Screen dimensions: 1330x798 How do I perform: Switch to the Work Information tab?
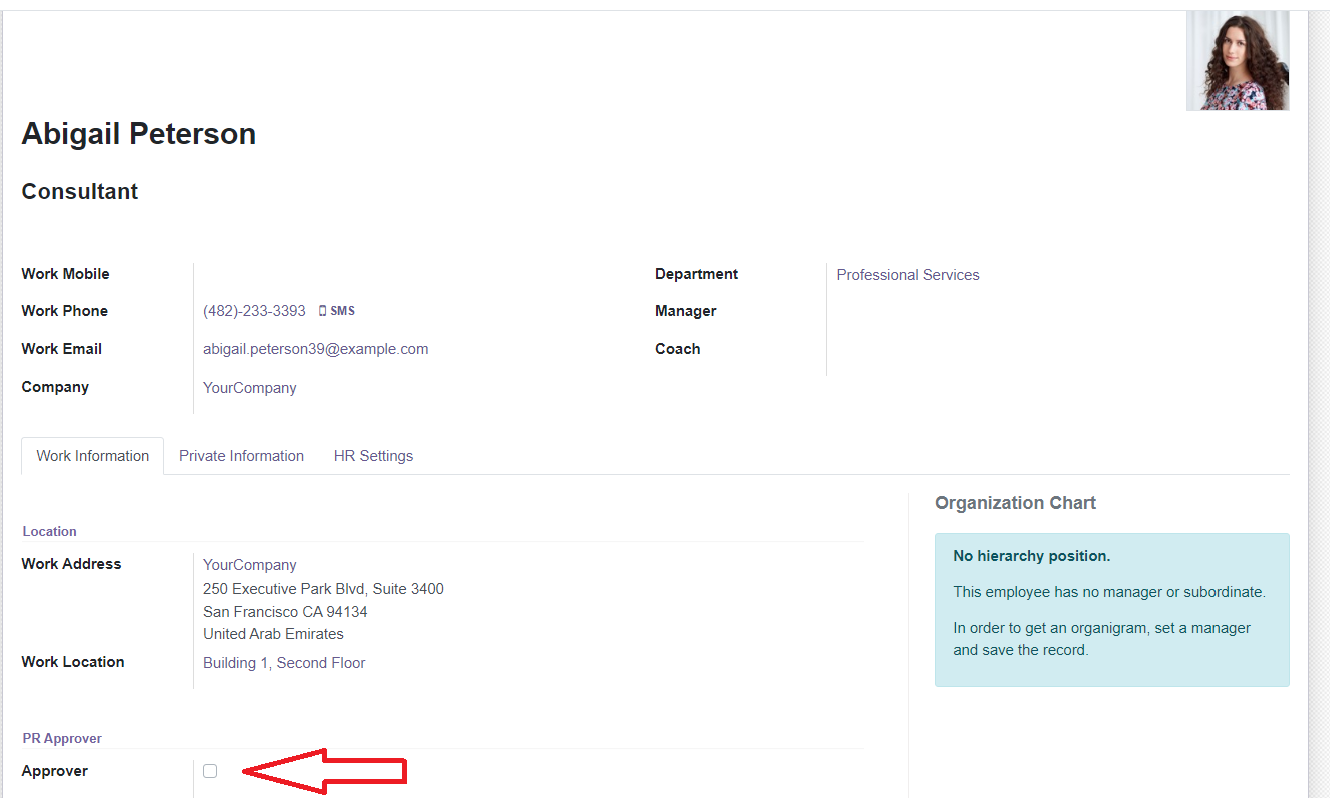point(93,456)
